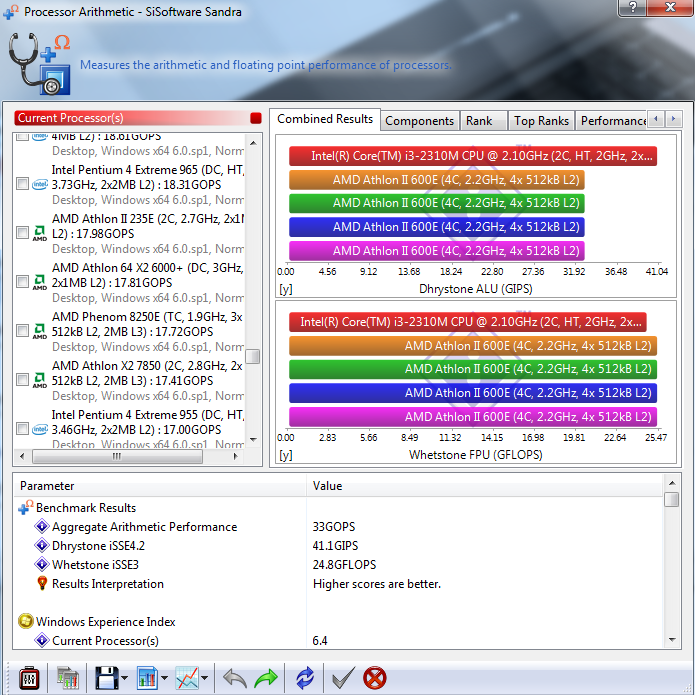This screenshot has height=695, width=695.
Task: Click the processor list vertical scrollbar thumb
Action: coord(253,356)
